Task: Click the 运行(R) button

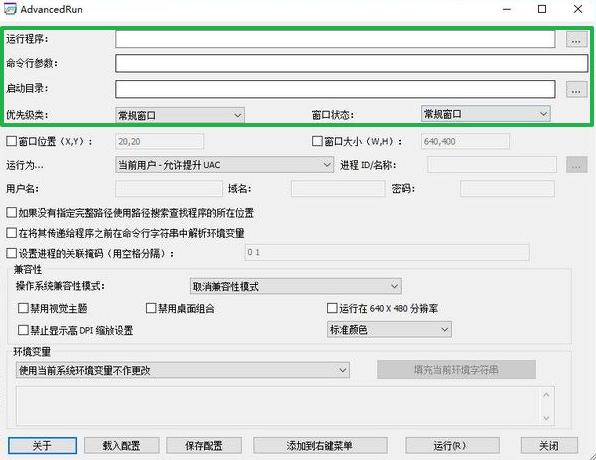Action: (452, 445)
